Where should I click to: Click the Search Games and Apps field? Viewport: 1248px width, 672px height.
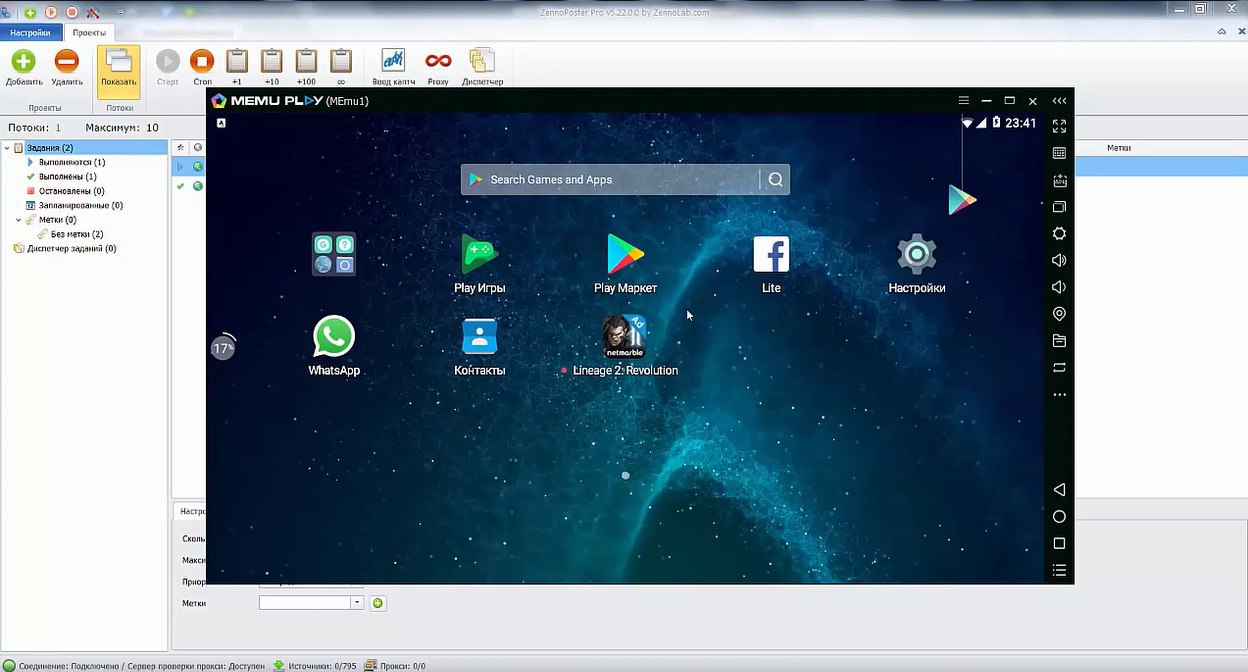tap(610, 180)
